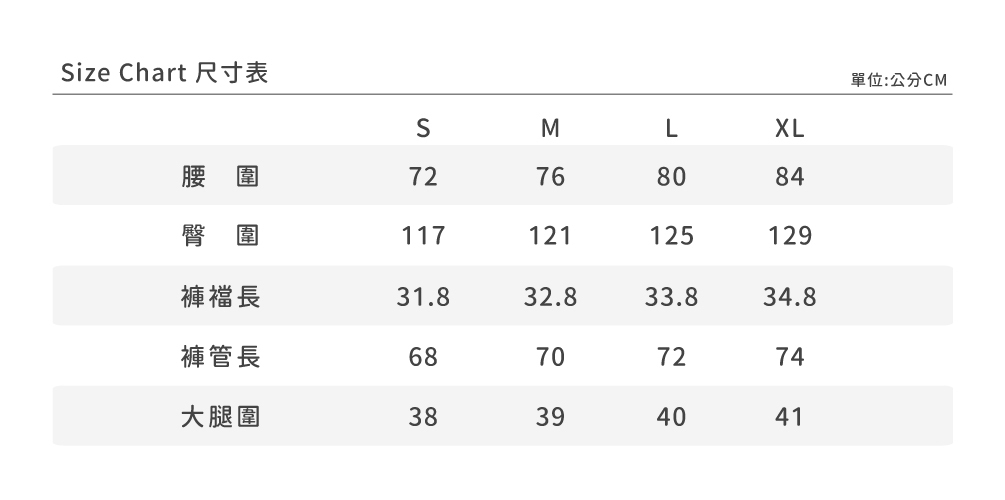Select the L size column header

pyautogui.click(x=672, y=129)
